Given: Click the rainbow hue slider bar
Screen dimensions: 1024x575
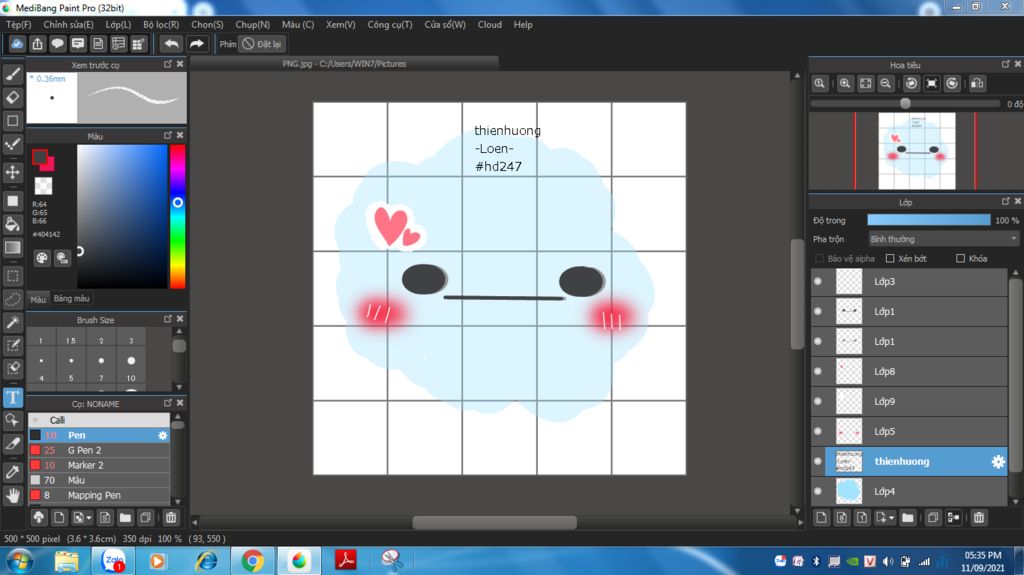Looking at the screenshot, I should pyautogui.click(x=177, y=216).
